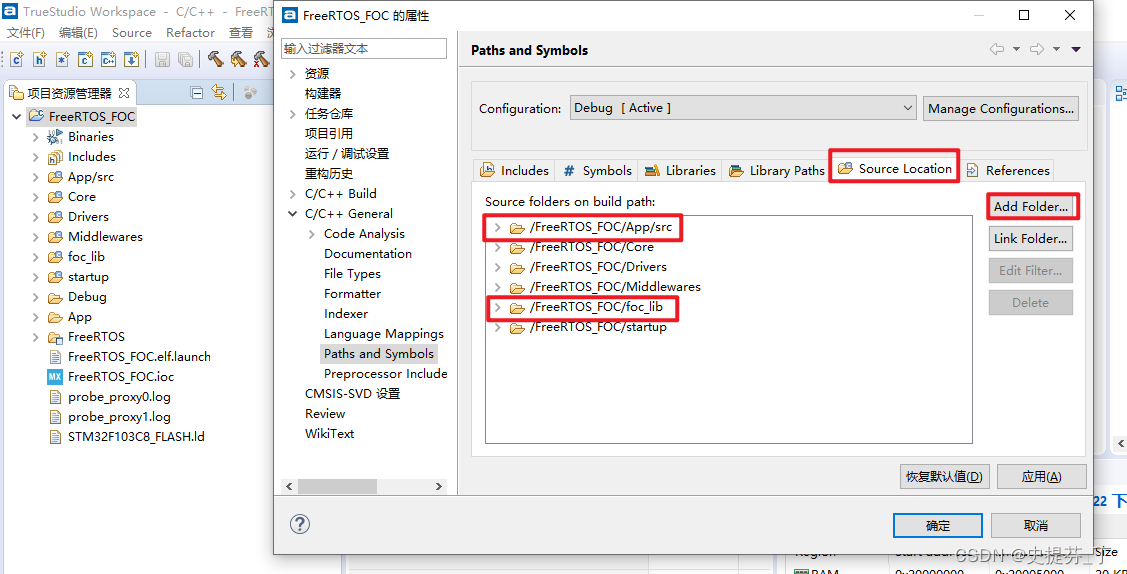
Task: Switch to the Symbols tab
Action: coord(597,170)
